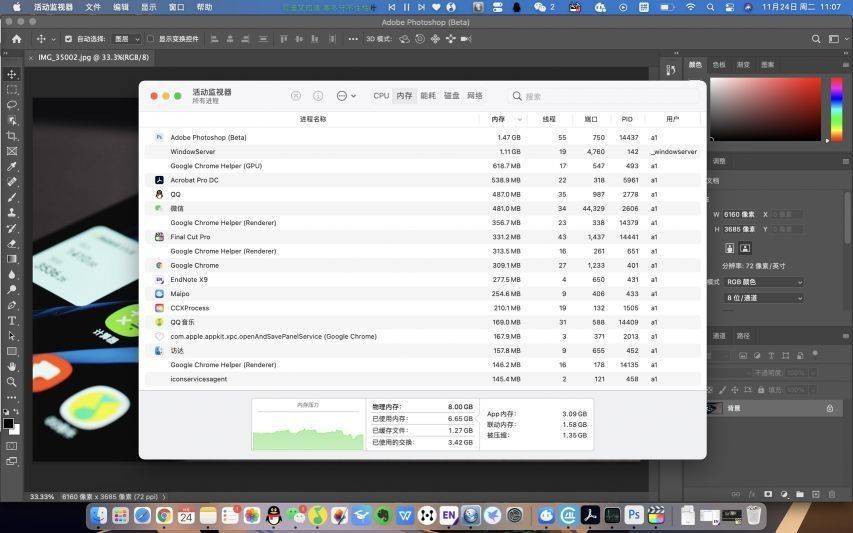Click the portrait orientation icon in Properties

(730, 248)
